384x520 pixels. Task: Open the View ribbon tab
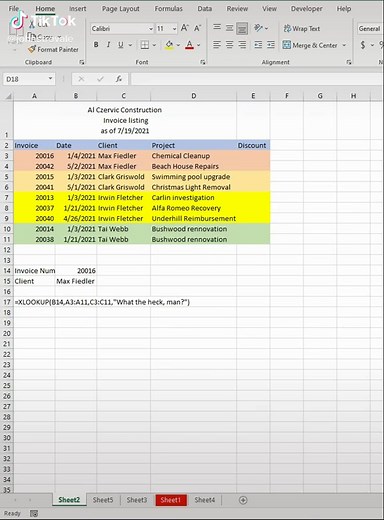point(269,9)
